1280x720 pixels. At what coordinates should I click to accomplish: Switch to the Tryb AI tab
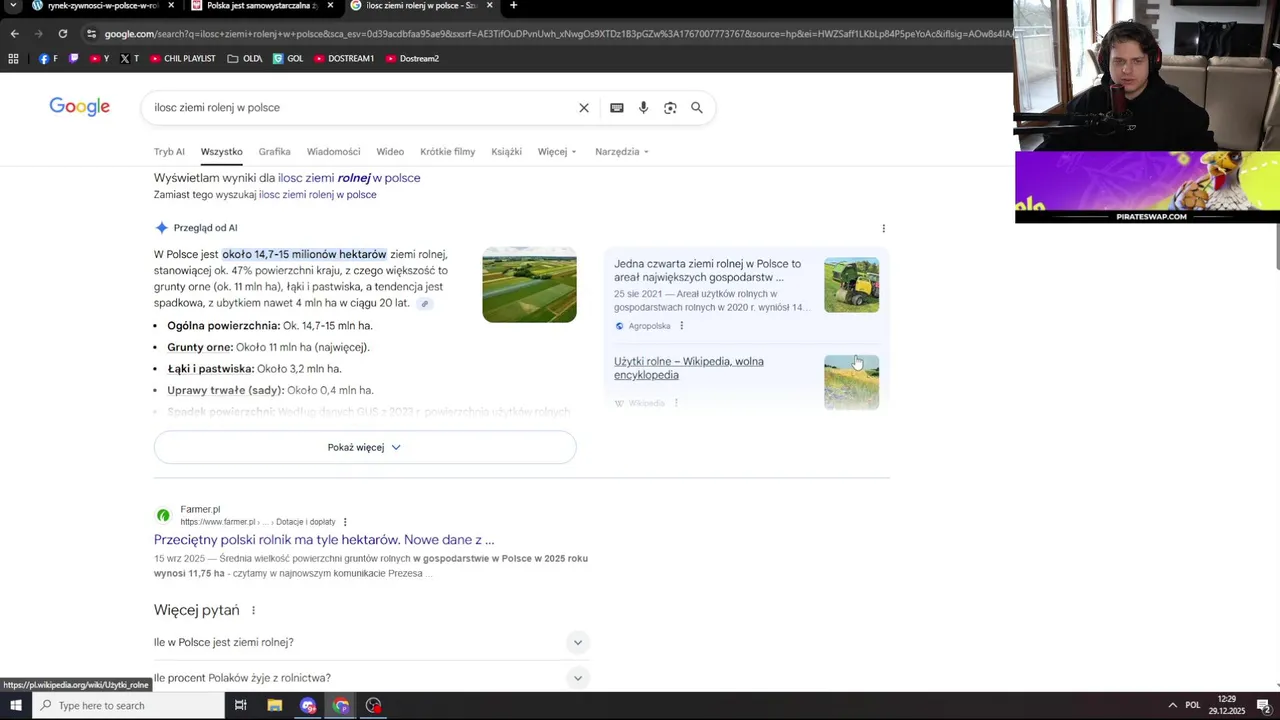coord(169,152)
